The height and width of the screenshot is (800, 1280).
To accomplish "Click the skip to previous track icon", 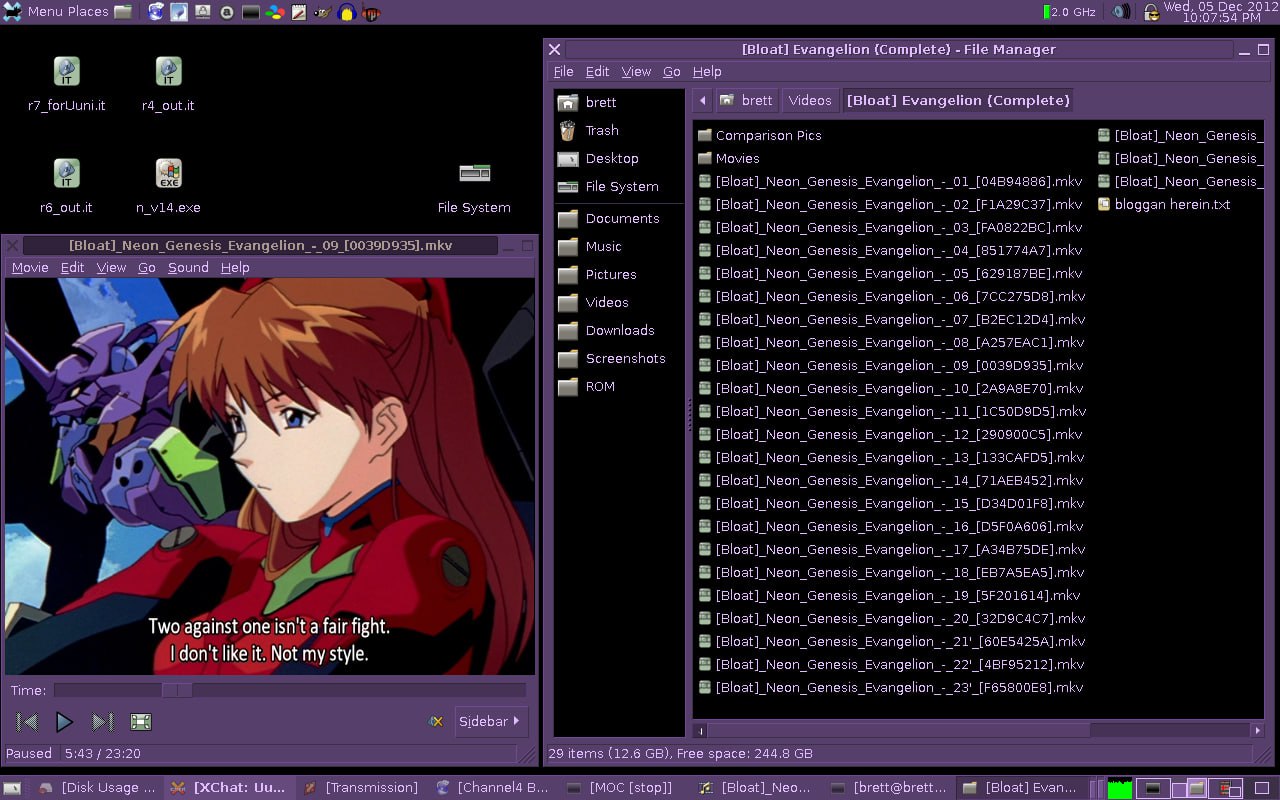I will pos(28,721).
